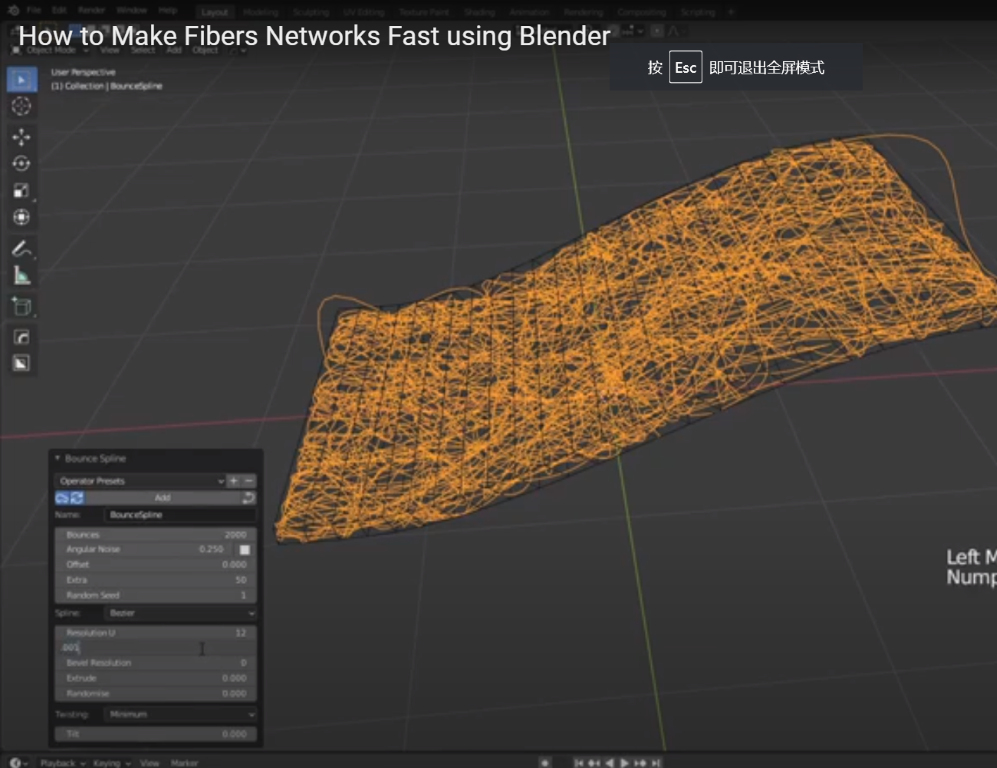Viewport: 997px width, 768px height.
Task: Click the minus to remove an operator preset
Action: 249,481
